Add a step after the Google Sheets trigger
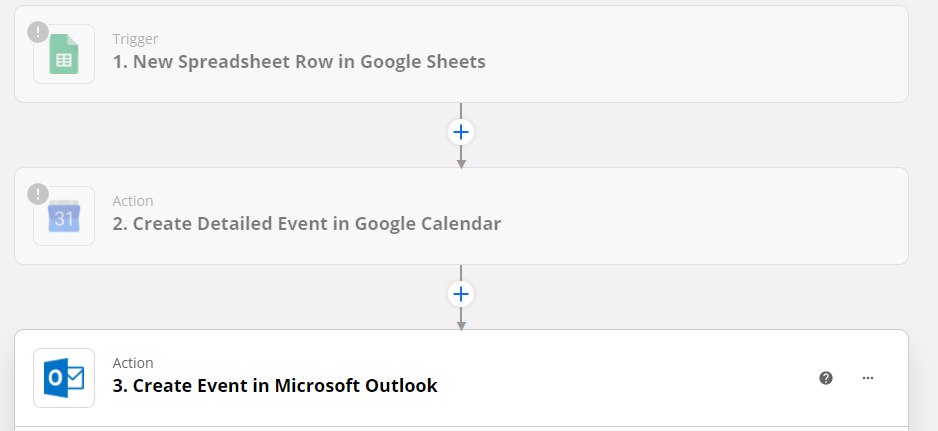The width and height of the screenshot is (938, 431). tap(461, 132)
